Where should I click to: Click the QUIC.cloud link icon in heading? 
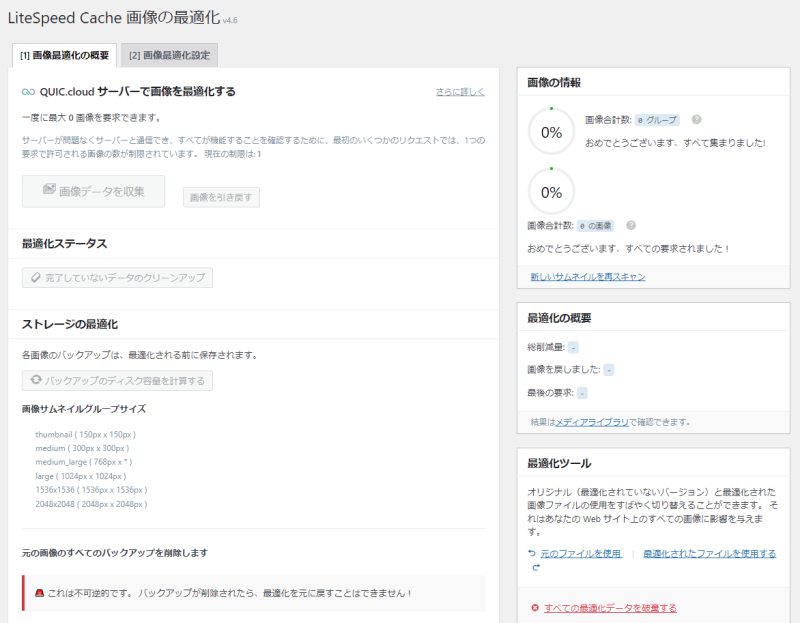(x=28, y=92)
